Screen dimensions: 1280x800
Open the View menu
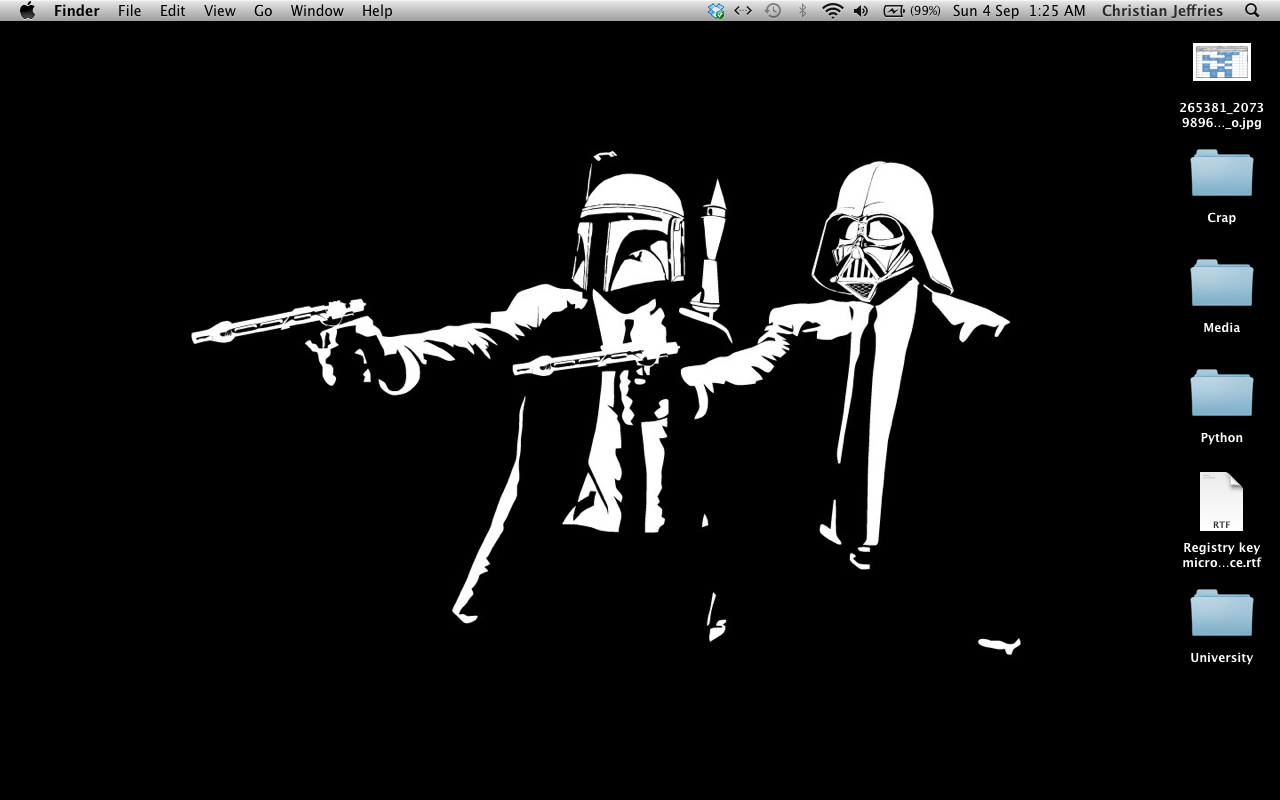pos(219,11)
